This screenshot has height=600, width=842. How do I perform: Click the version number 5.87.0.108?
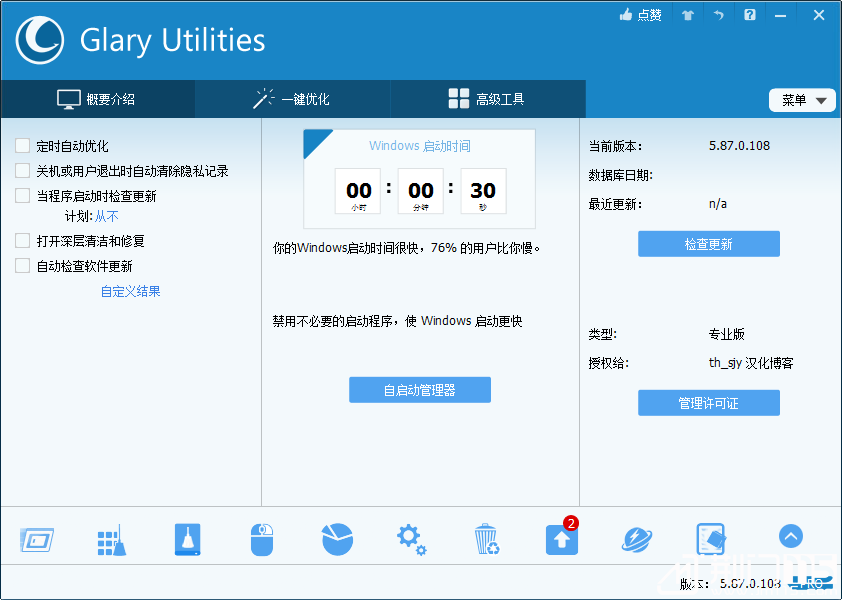pos(739,146)
